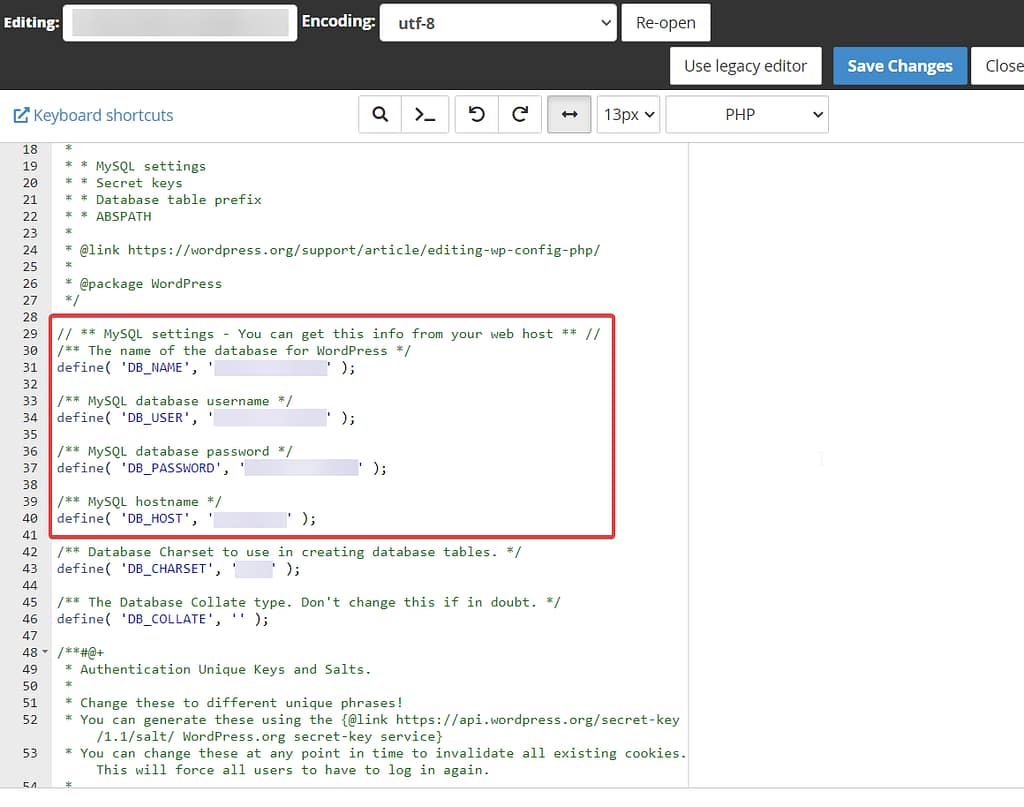
Task: Switch to Use legacy editor
Action: click(745, 65)
